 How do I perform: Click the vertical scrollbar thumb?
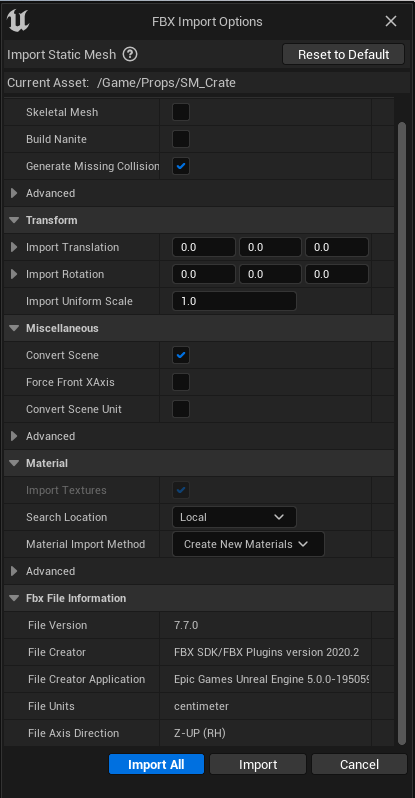[401, 433]
